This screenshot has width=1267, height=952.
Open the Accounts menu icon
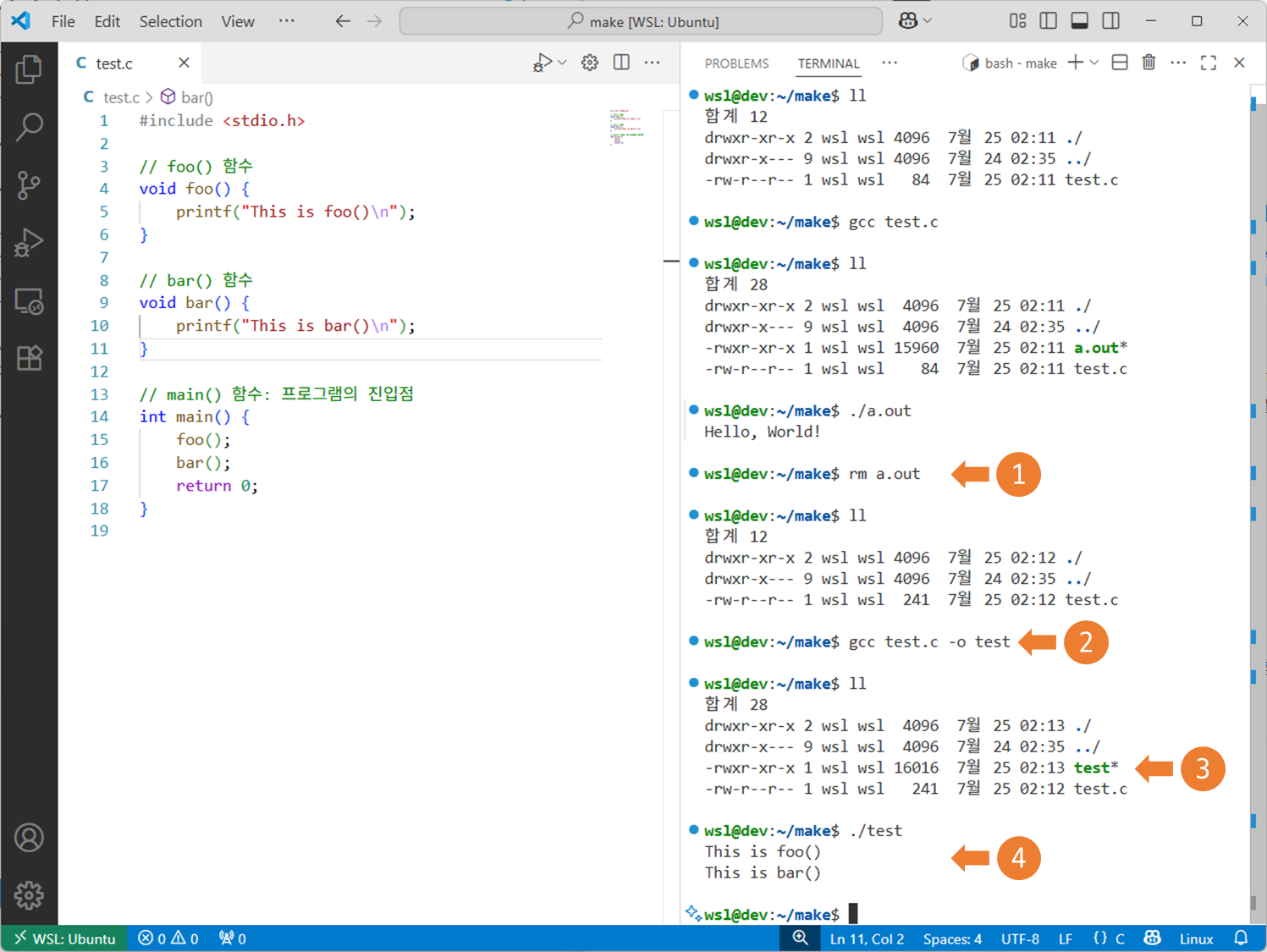[29, 838]
